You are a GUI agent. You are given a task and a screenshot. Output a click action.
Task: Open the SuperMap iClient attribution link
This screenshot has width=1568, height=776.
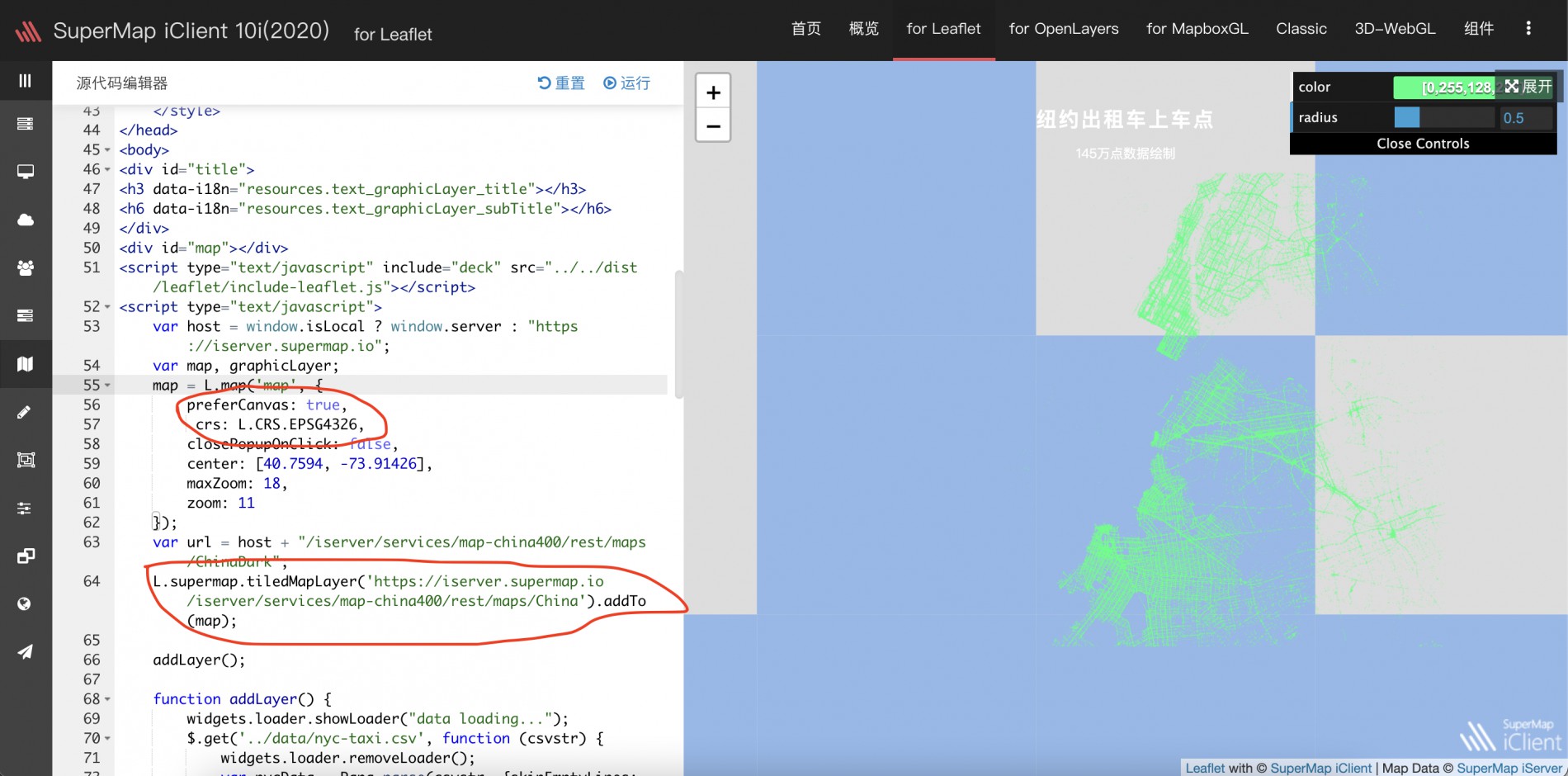click(x=1320, y=768)
